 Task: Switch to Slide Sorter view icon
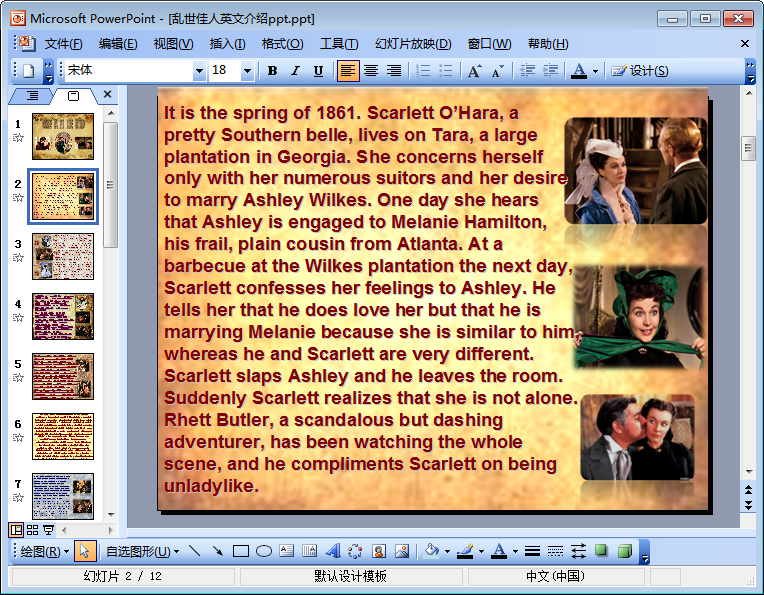[x=33, y=530]
